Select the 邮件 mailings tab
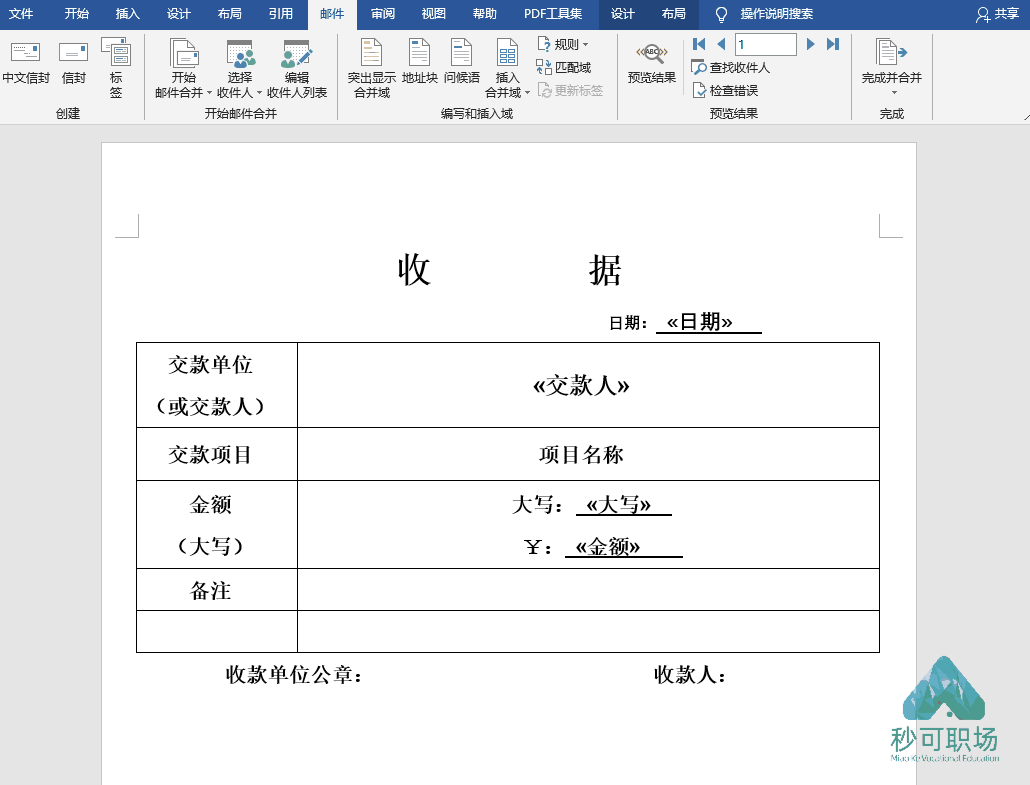The width and height of the screenshot is (1030, 785). (332, 14)
